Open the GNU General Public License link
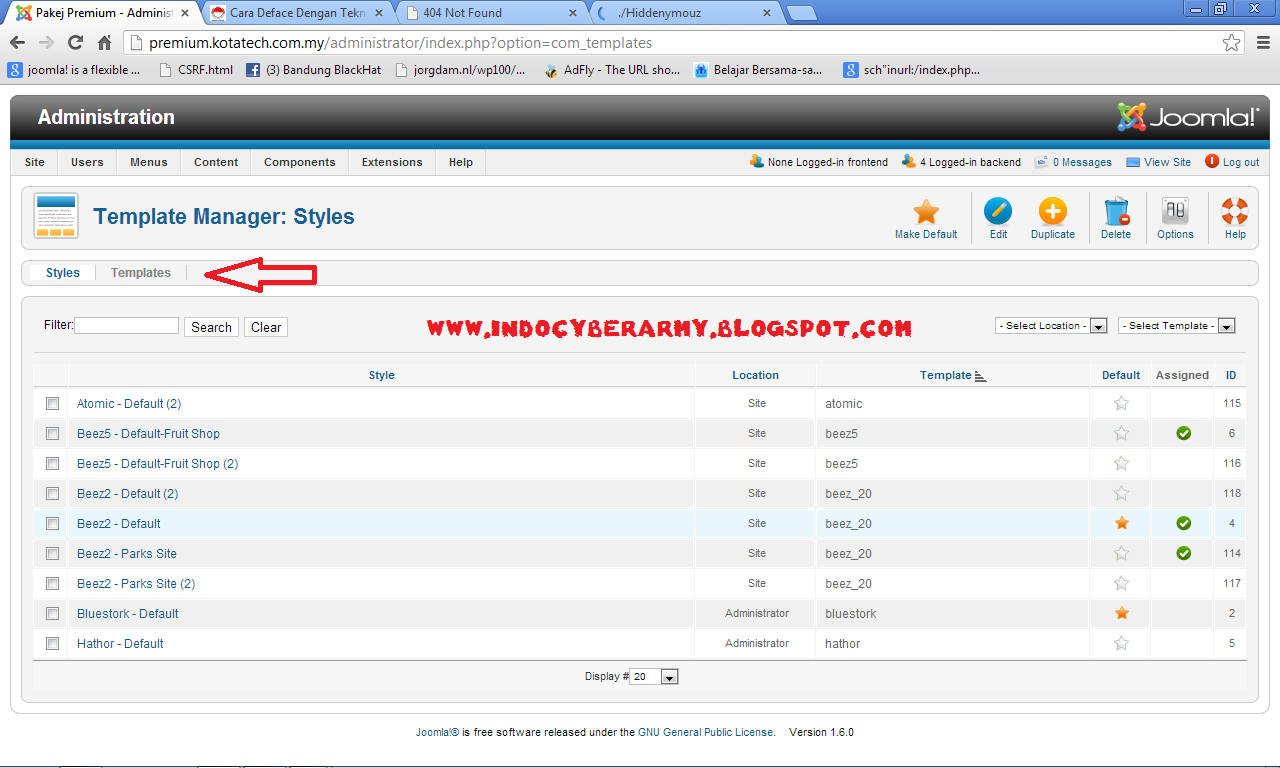Viewport: 1280px width, 768px height. coord(706,732)
